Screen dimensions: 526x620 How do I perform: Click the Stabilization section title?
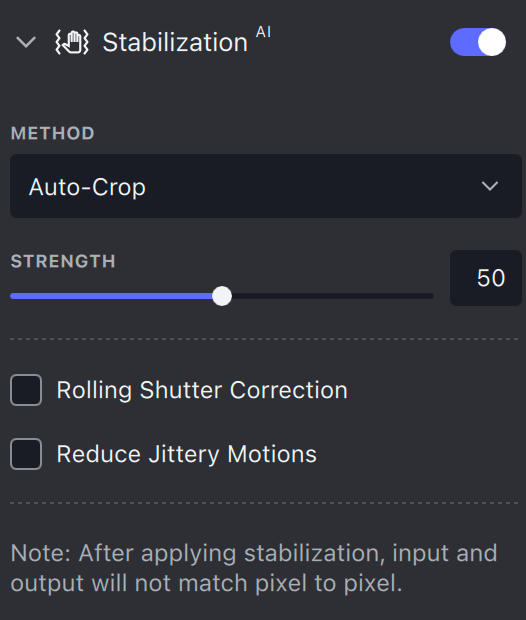[x=175, y=42]
